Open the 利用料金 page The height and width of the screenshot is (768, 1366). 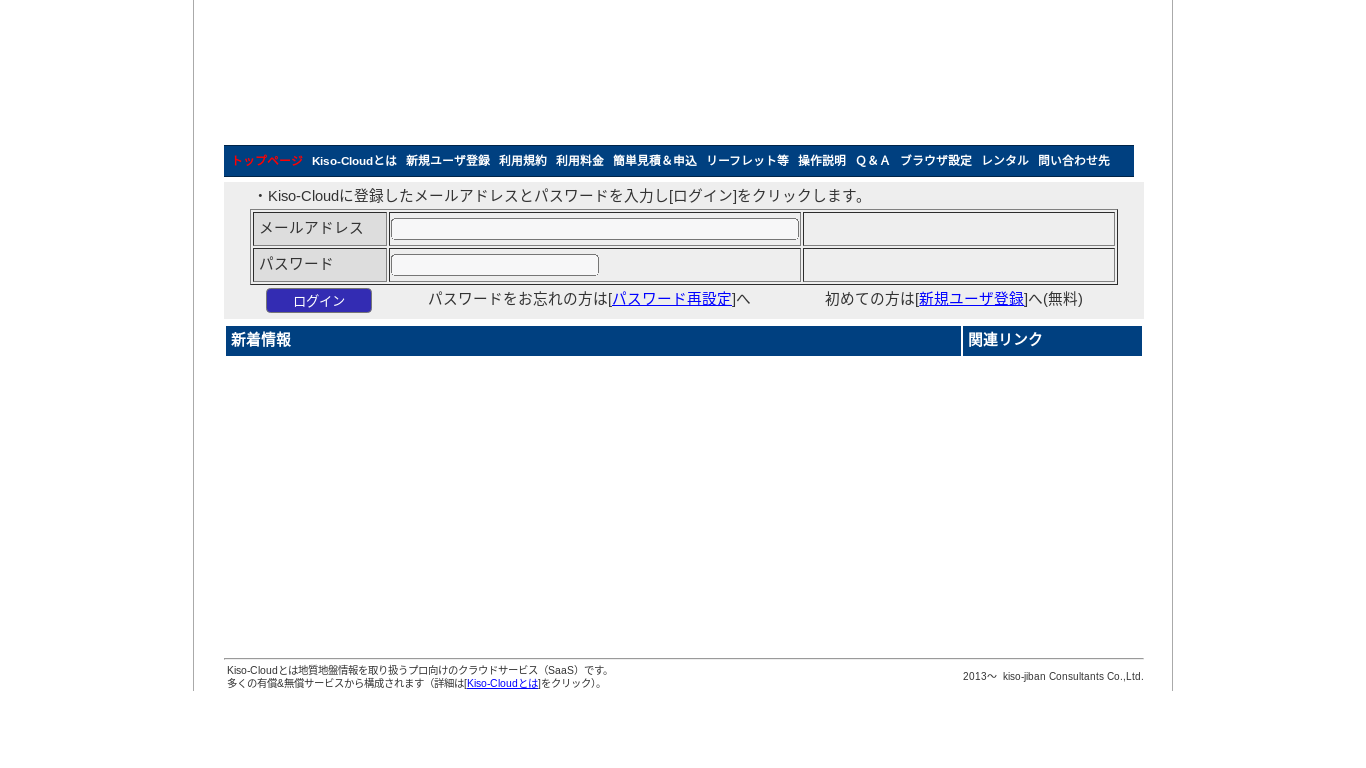tap(580, 161)
